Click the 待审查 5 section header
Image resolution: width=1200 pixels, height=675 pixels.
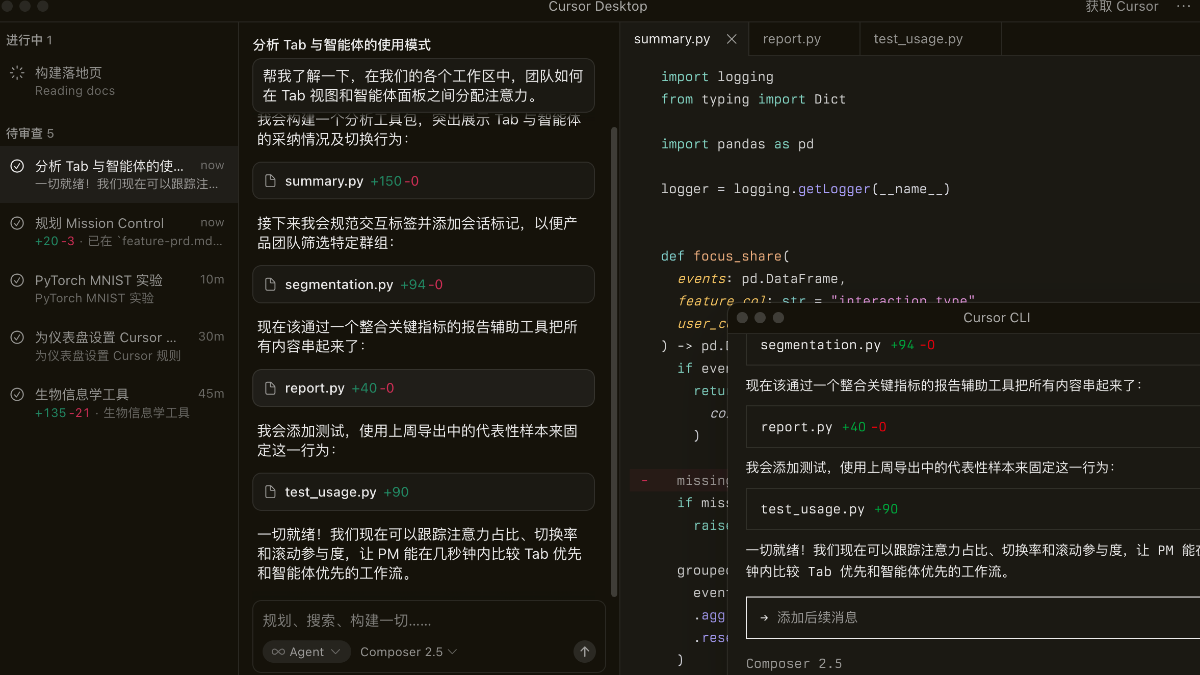click(x=30, y=133)
